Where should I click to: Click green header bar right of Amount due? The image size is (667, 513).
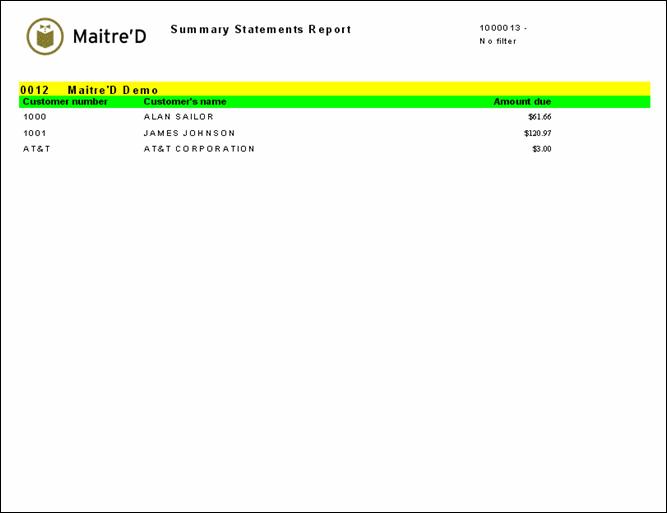(x=600, y=101)
